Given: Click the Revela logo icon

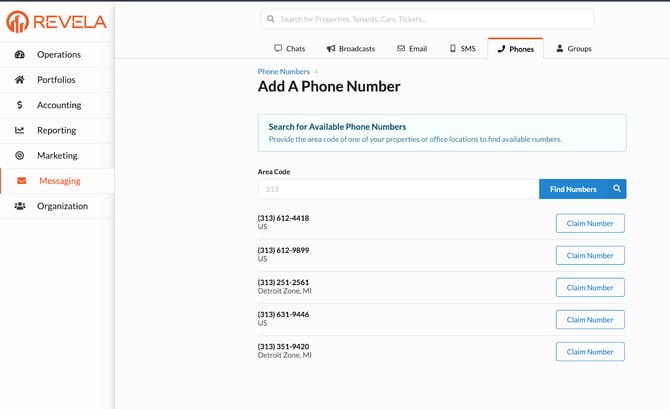Looking at the screenshot, I should tap(17, 22).
